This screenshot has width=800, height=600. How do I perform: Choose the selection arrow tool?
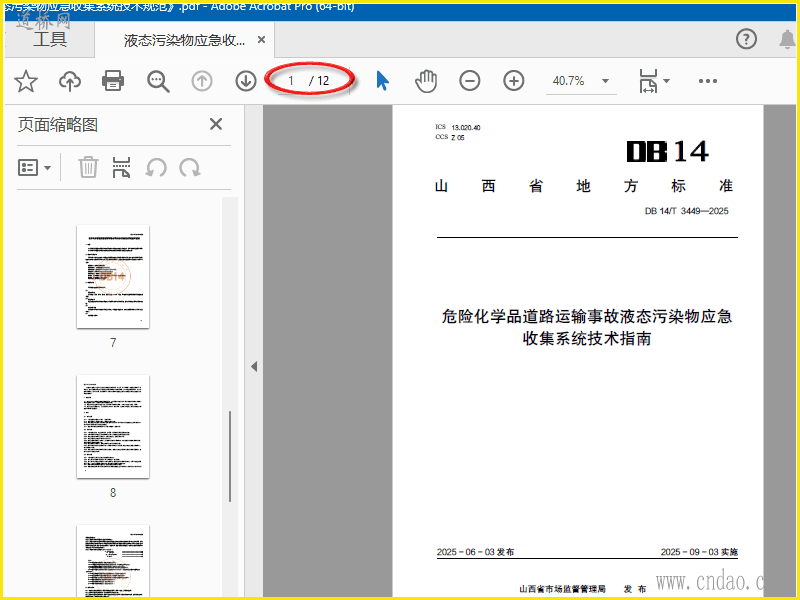383,81
